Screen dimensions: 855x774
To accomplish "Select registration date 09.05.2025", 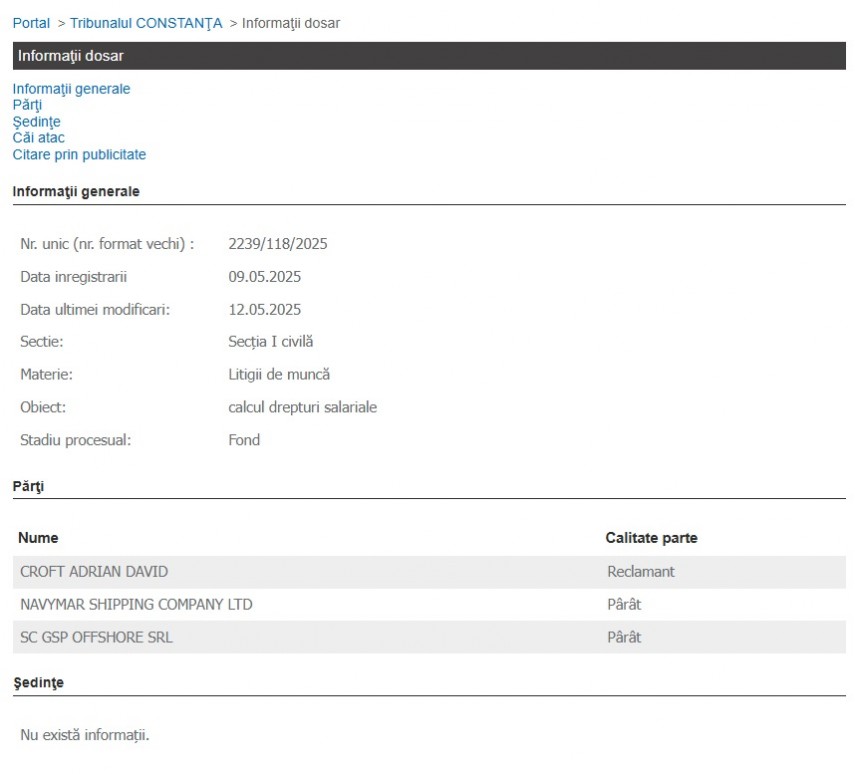I will (264, 277).
